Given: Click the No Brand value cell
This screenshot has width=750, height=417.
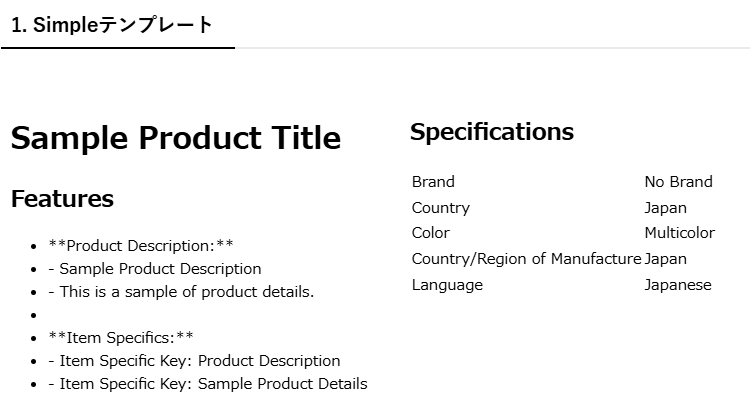Looking at the screenshot, I should pos(678,182).
